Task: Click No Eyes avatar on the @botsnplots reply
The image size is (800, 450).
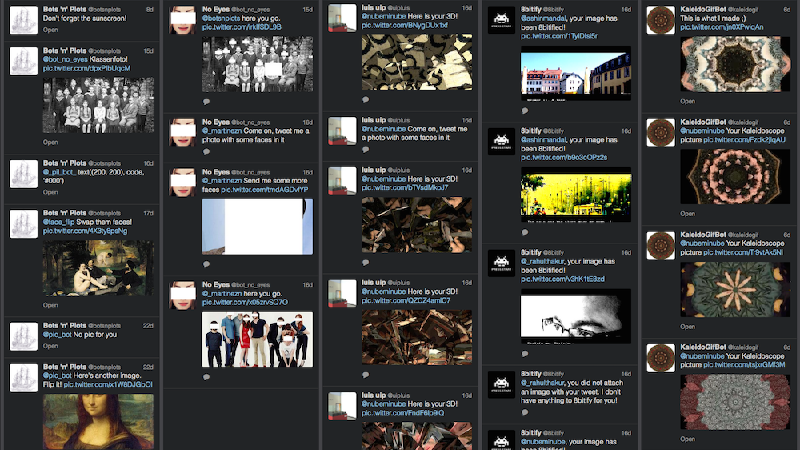Action: point(181,19)
